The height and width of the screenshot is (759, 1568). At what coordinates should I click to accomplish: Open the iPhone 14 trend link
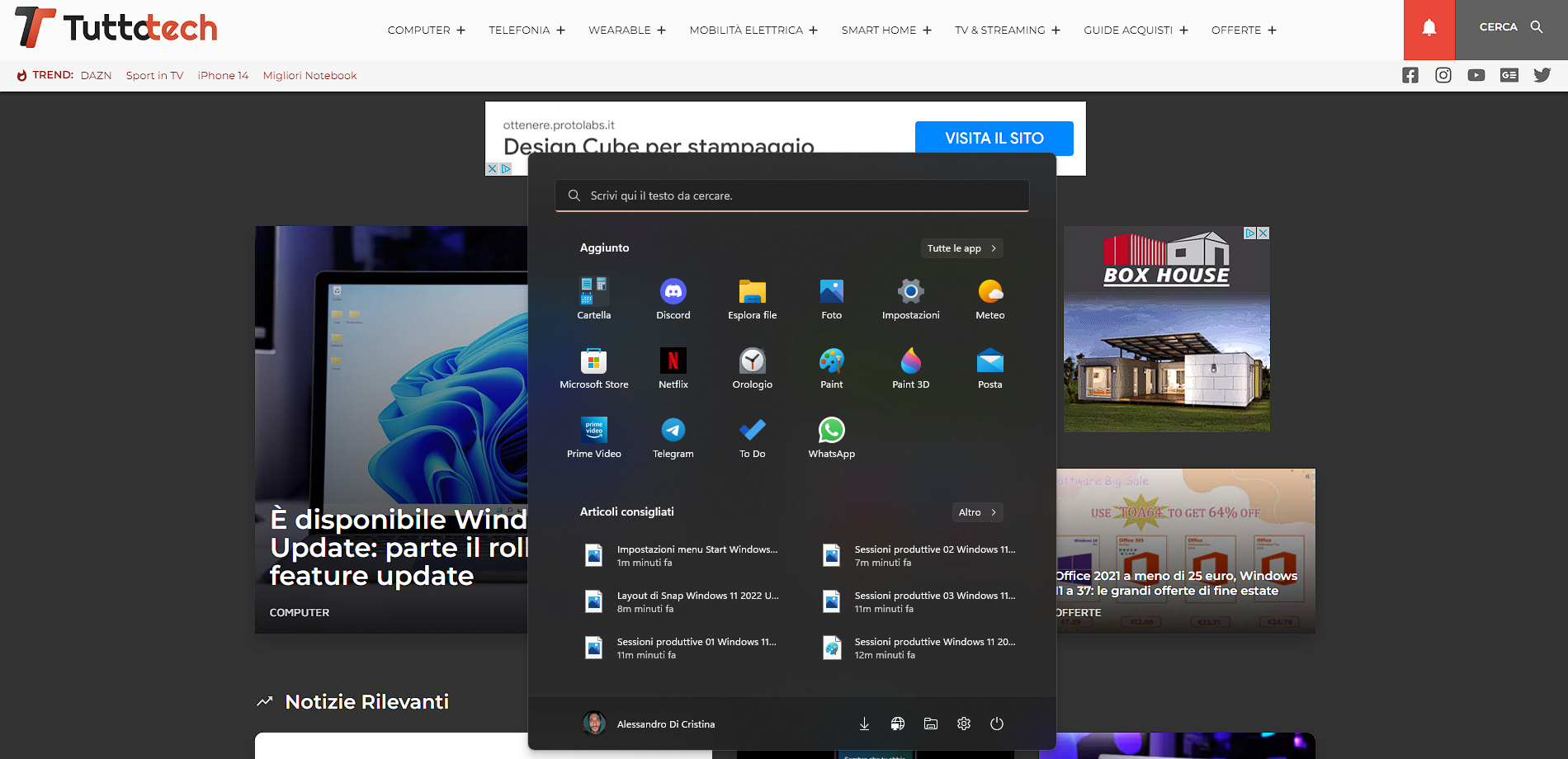pos(223,76)
